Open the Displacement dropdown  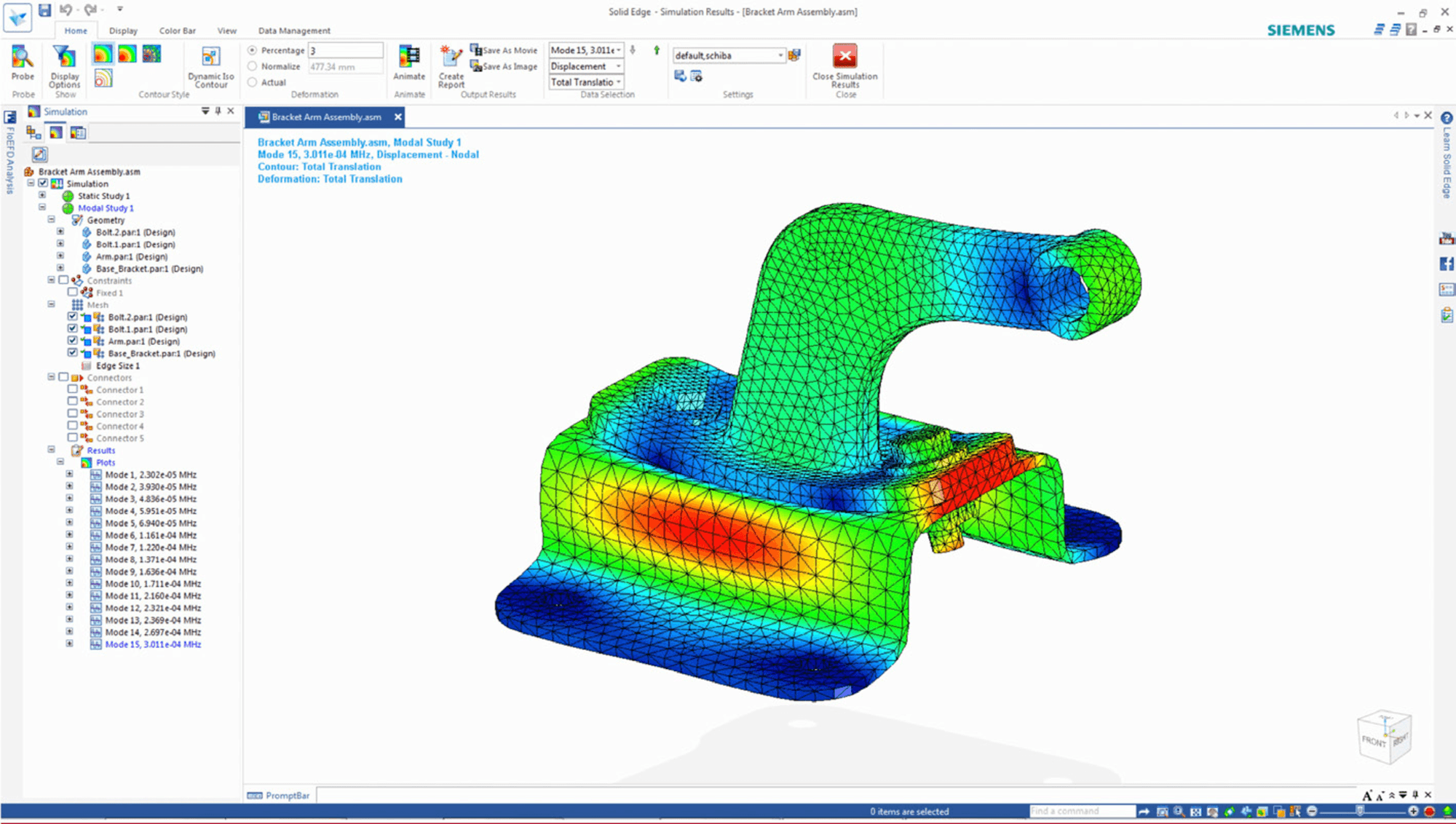click(x=618, y=66)
